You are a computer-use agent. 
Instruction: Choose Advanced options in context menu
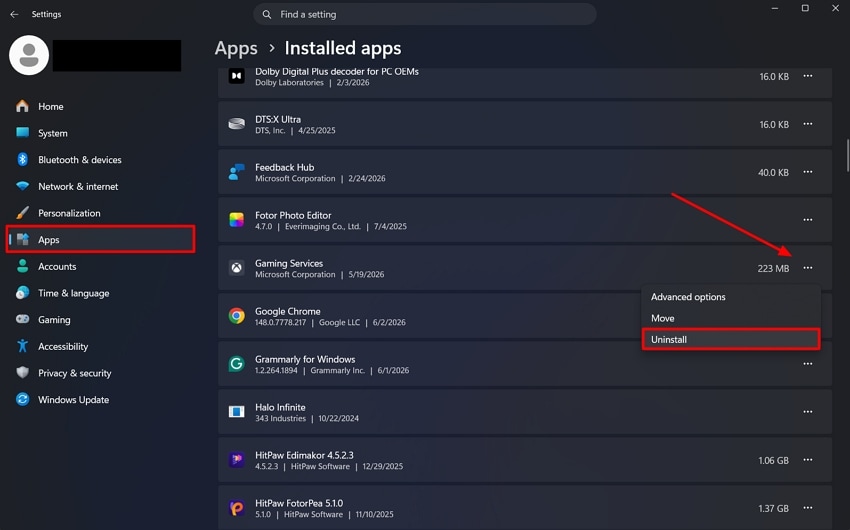coord(731,297)
